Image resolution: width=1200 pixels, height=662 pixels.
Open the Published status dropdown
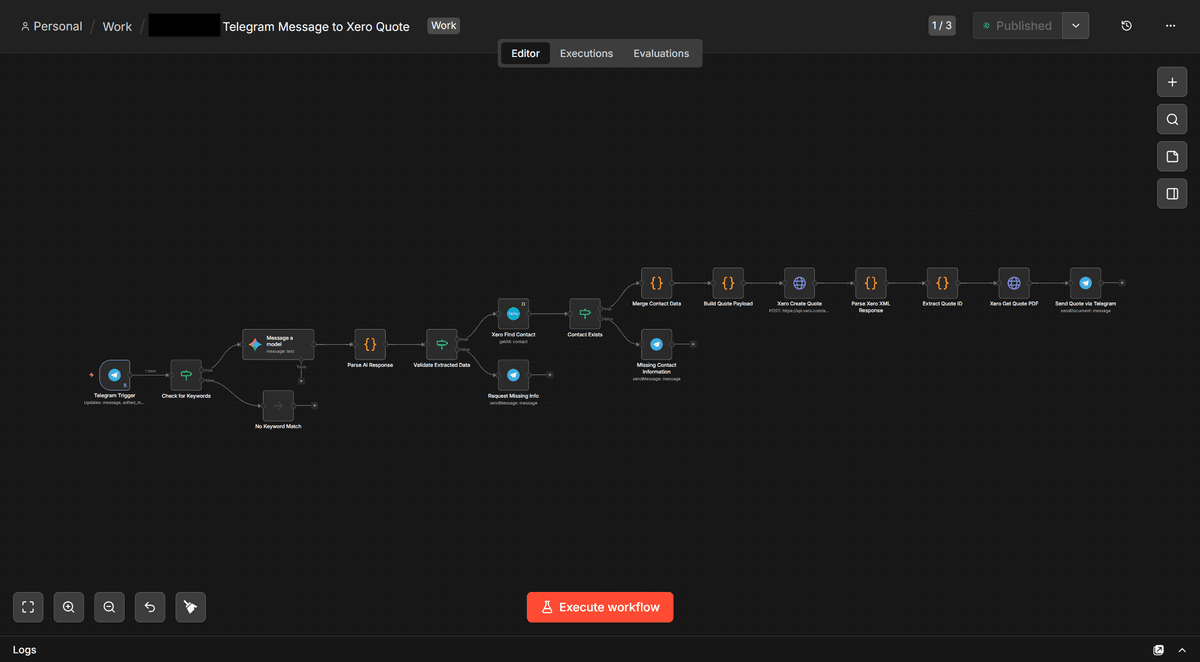pyautogui.click(x=1075, y=25)
